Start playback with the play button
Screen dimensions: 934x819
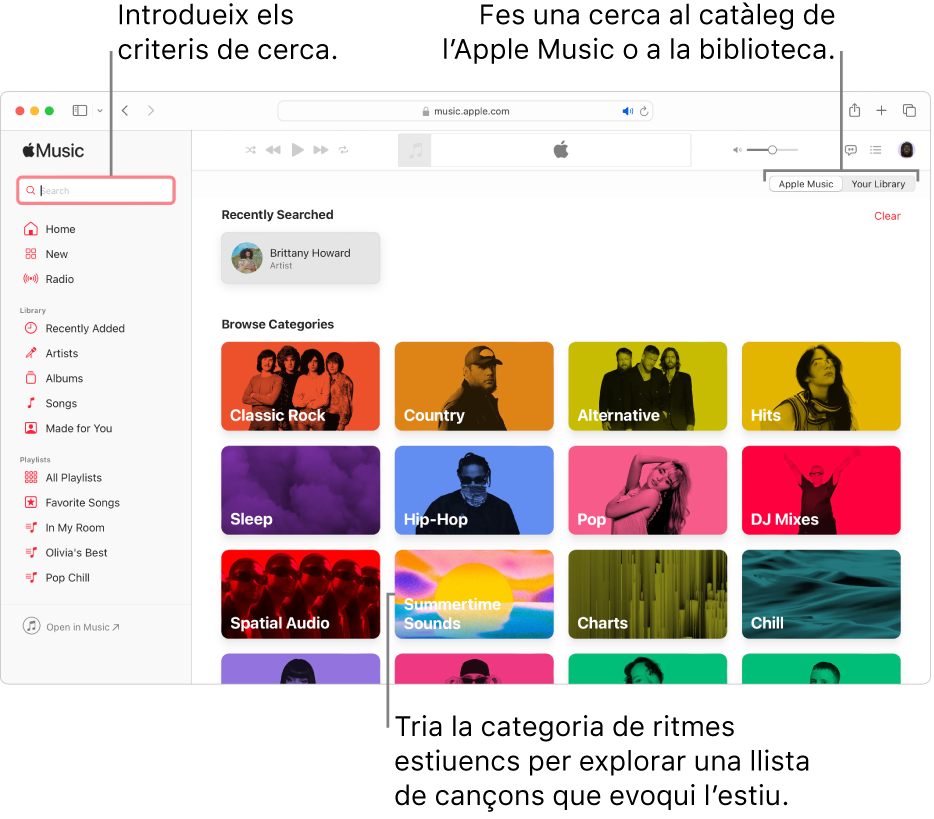[x=297, y=150]
